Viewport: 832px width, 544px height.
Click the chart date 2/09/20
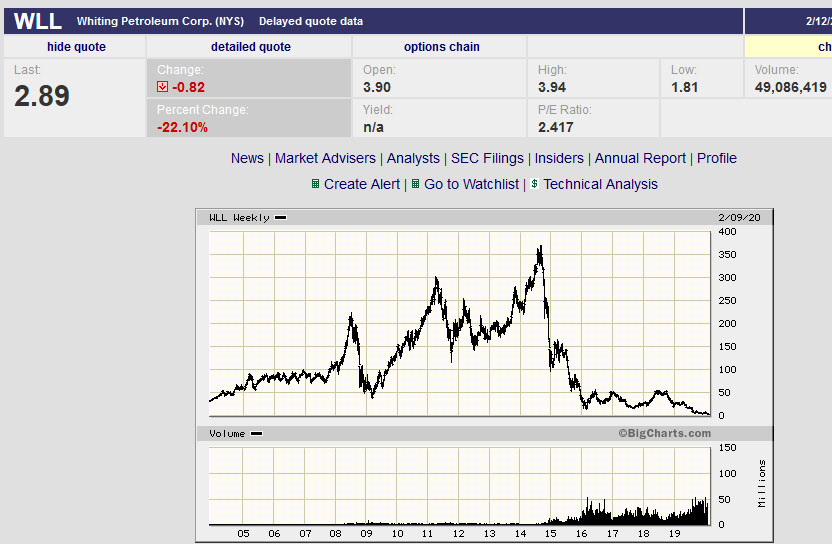point(739,218)
